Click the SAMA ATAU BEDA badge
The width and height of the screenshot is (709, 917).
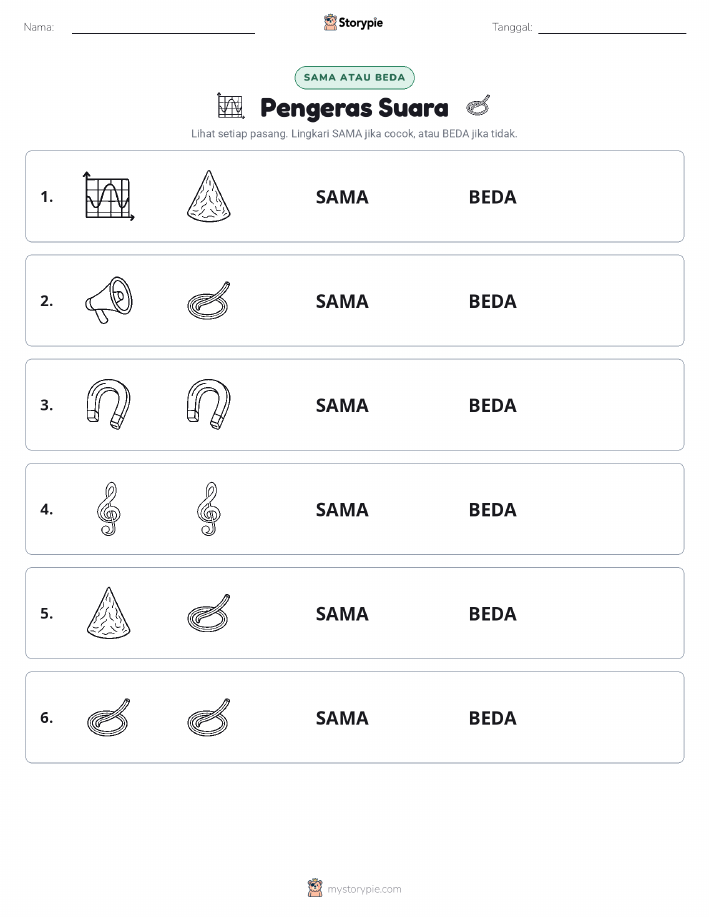[354, 78]
